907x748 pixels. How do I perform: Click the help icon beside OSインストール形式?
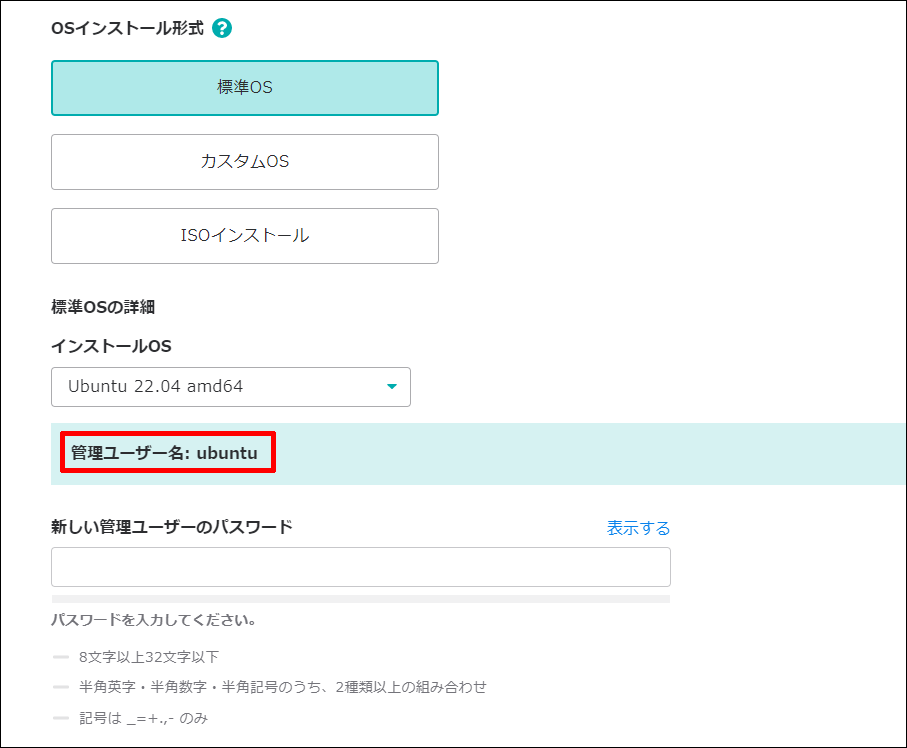(x=222, y=28)
